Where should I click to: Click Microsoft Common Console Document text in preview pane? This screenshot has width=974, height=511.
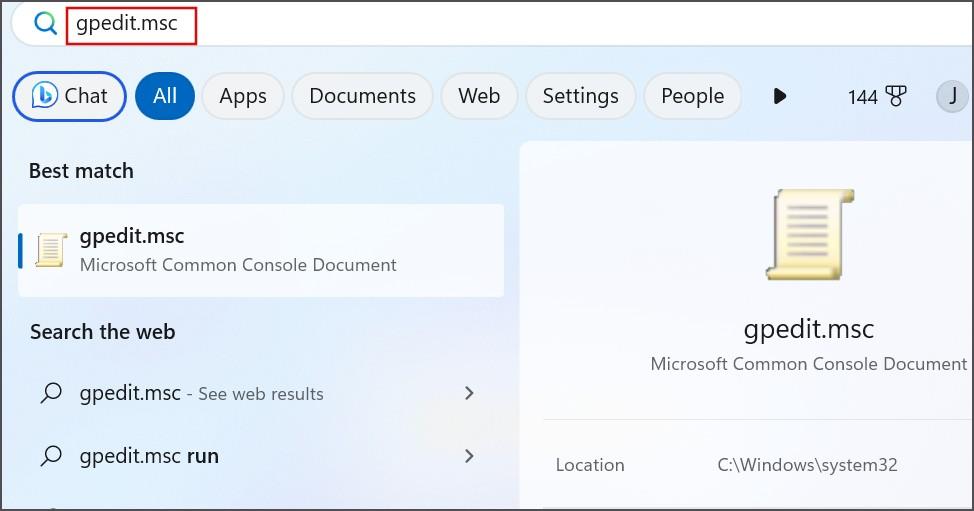pos(809,364)
